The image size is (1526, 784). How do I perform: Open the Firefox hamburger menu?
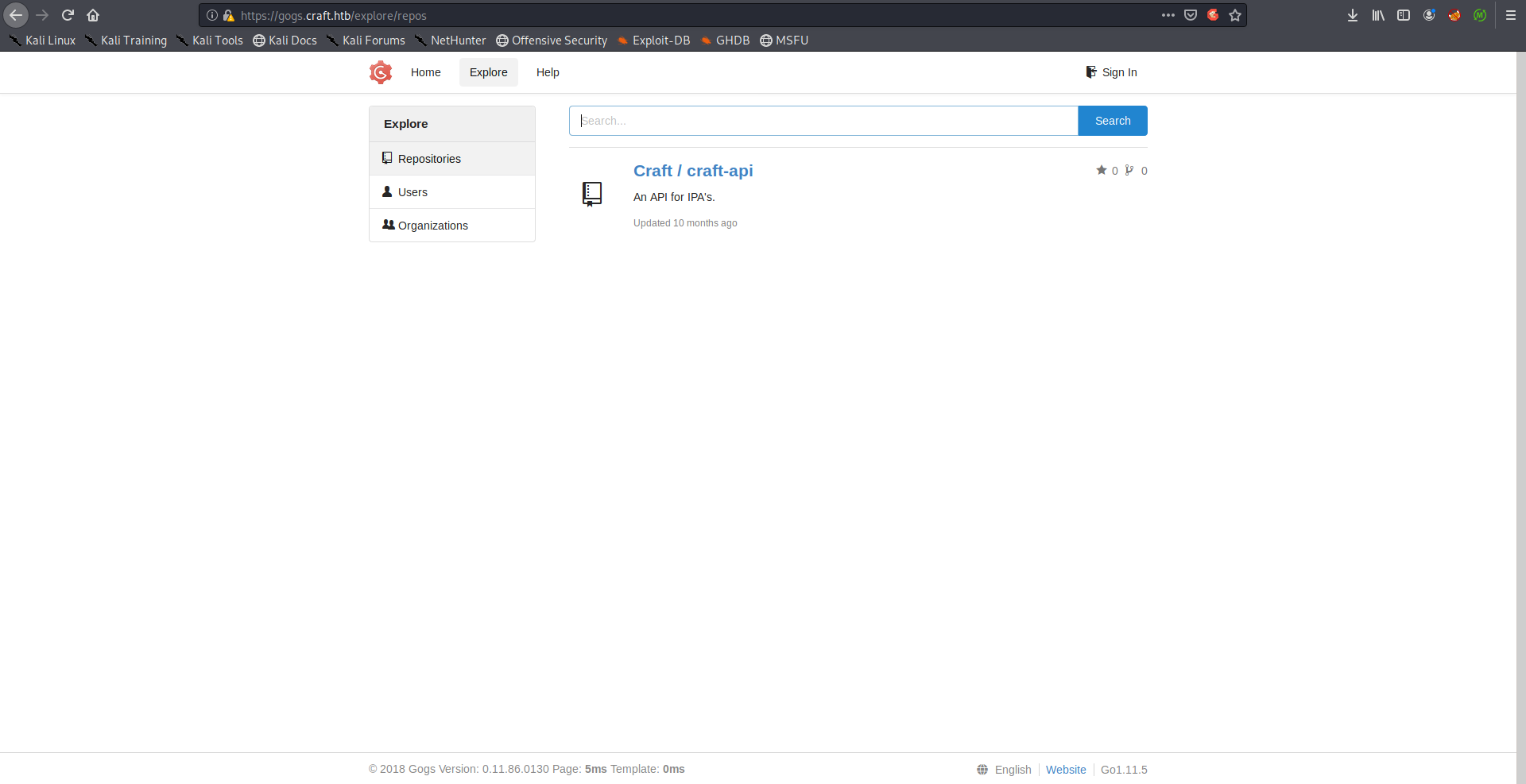click(x=1510, y=15)
